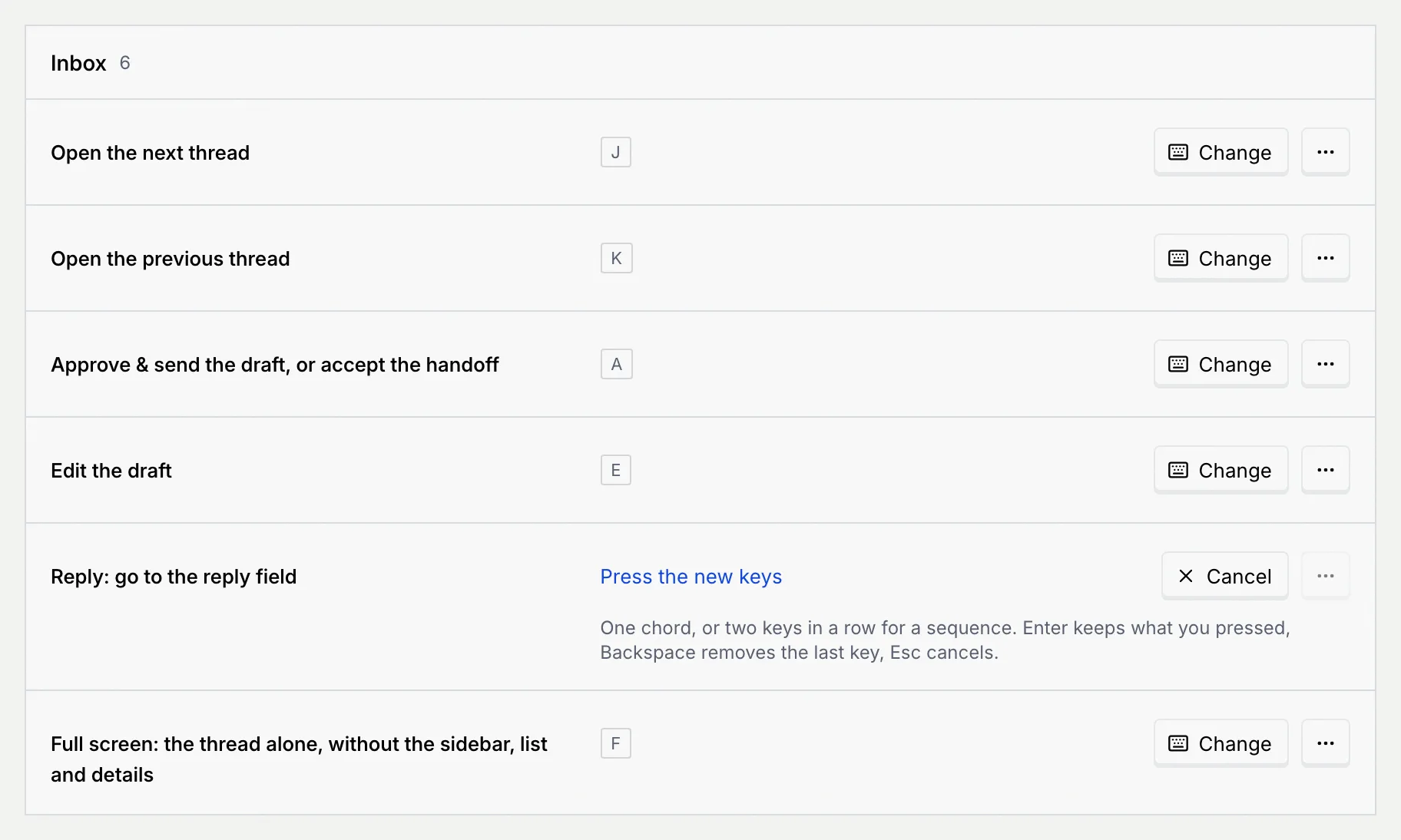Open more options for Open the previous thread
The image size is (1401, 840).
(x=1325, y=258)
